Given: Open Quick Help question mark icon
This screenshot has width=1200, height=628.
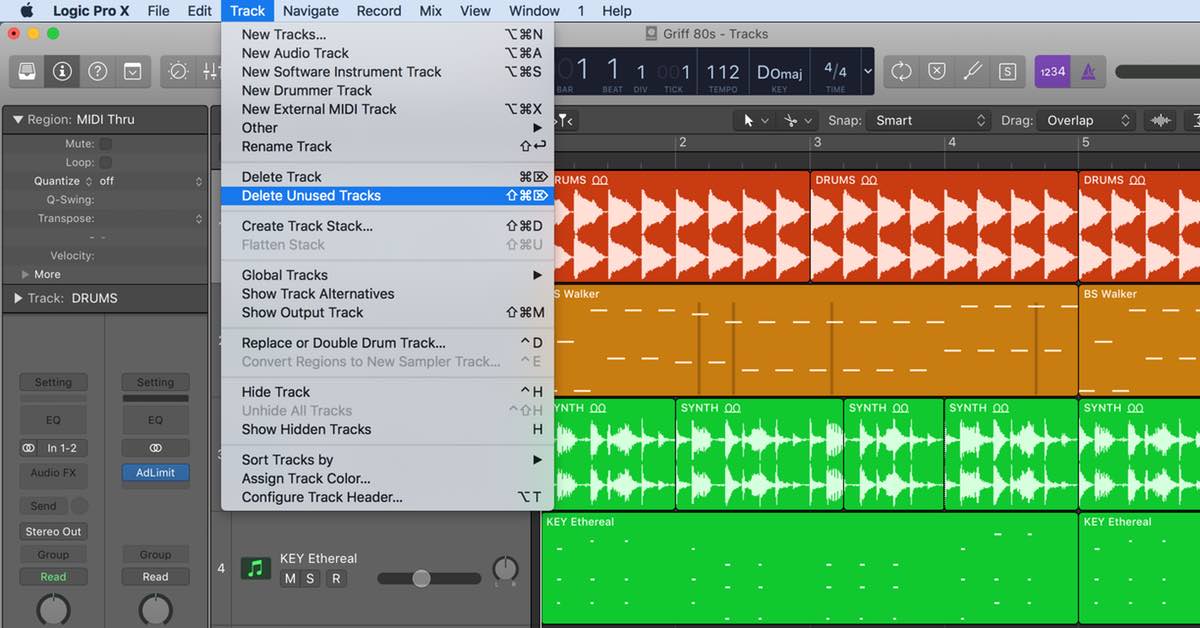Looking at the screenshot, I should (x=97, y=71).
